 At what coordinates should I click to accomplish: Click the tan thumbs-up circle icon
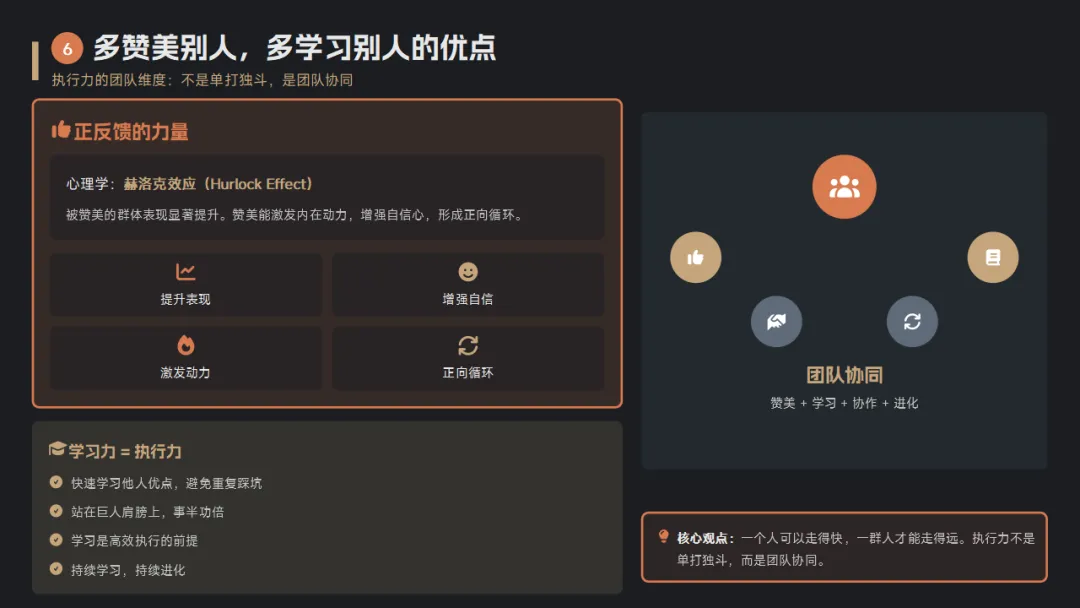[696, 258]
